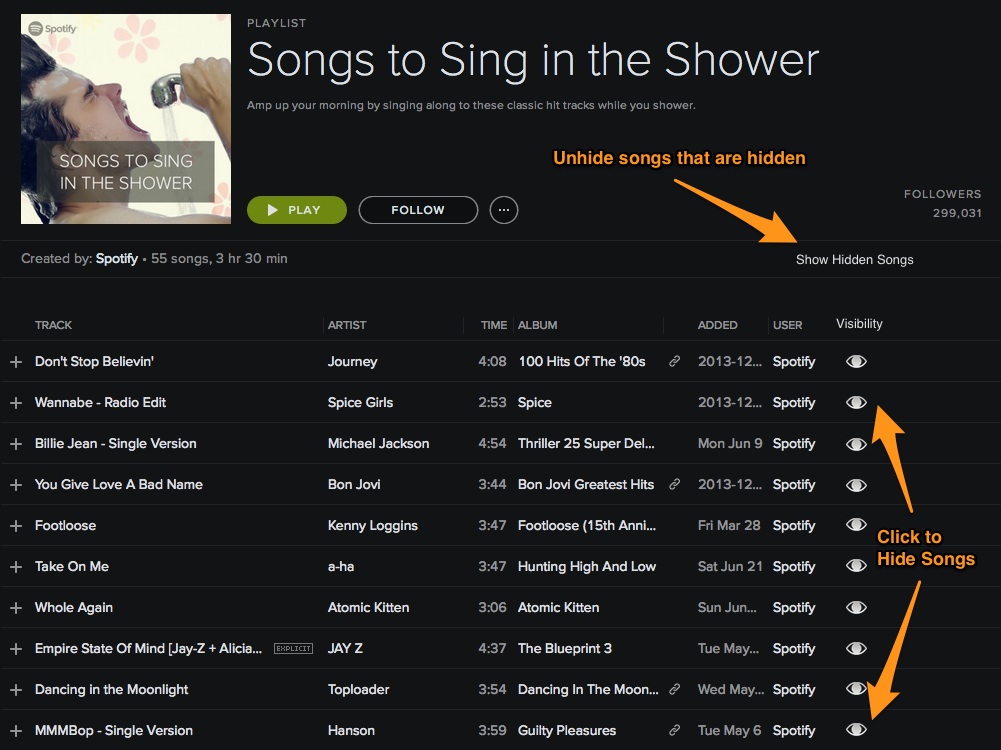Viewport: 1001px width, 750px height.
Task: Click link icon beside Guilty Pleasures album
Action: [674, 730]
